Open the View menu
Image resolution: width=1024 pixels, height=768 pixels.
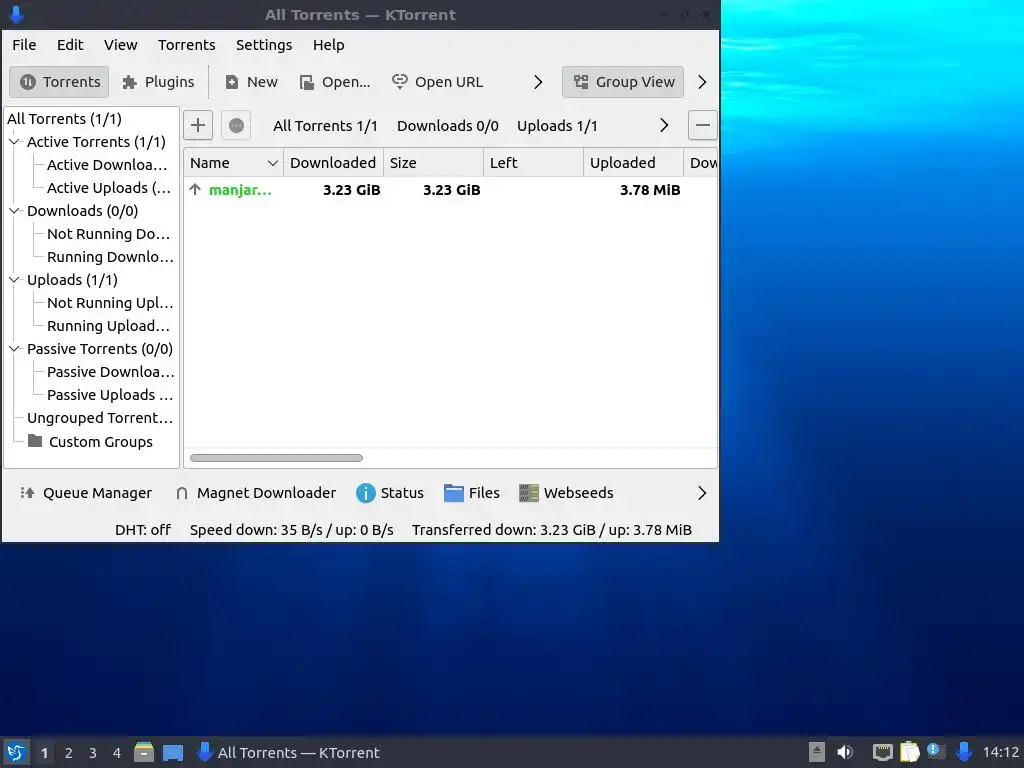[x=121, y=44]
